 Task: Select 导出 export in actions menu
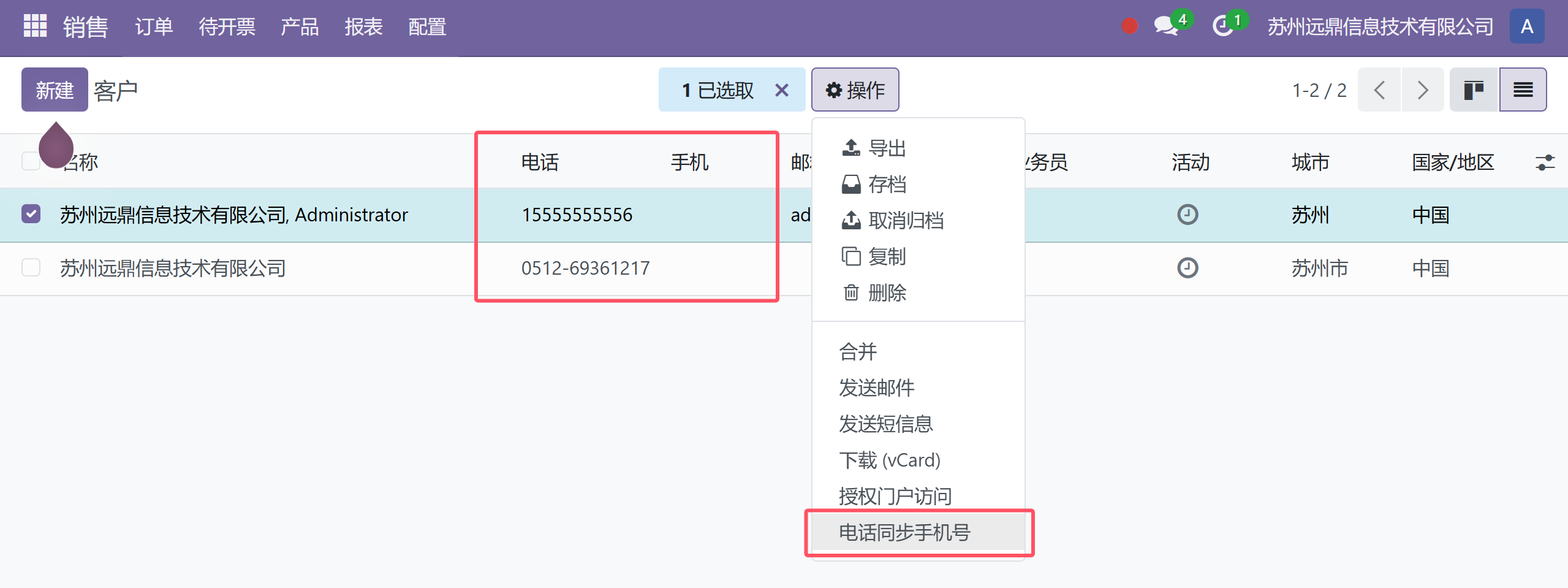coord(887,148)
